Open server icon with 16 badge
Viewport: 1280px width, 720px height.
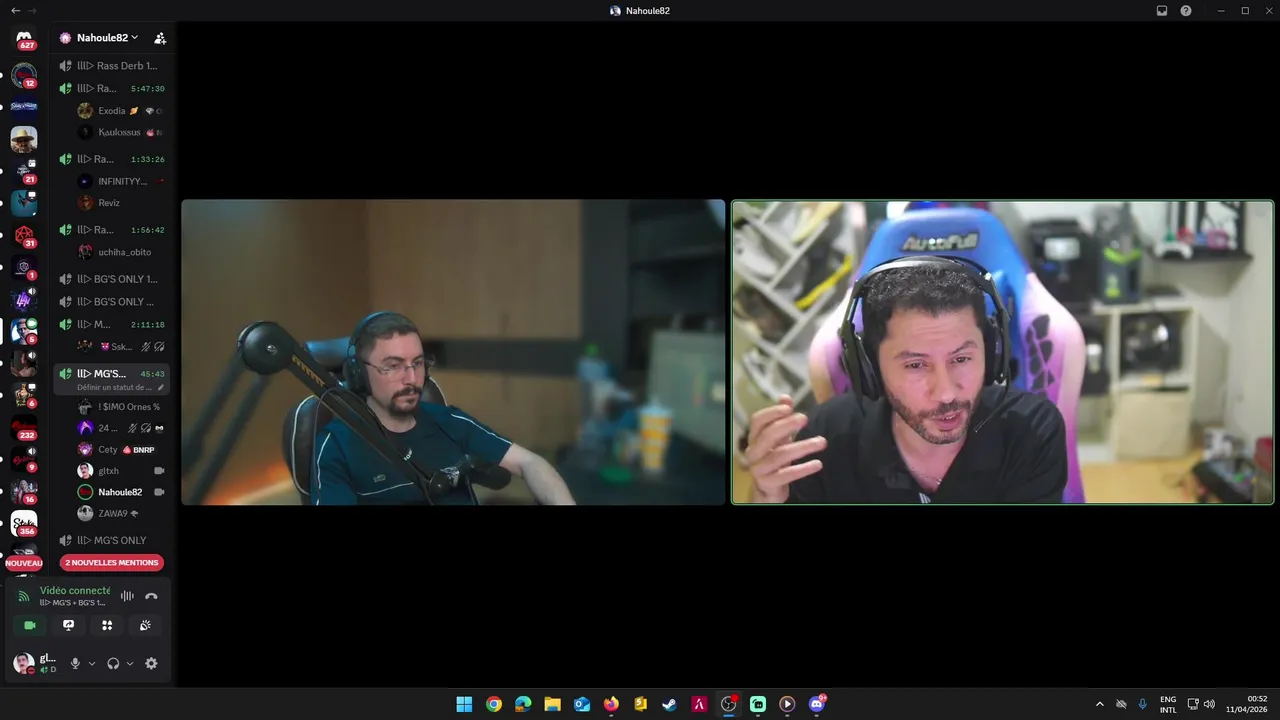(x=24, y=492)
